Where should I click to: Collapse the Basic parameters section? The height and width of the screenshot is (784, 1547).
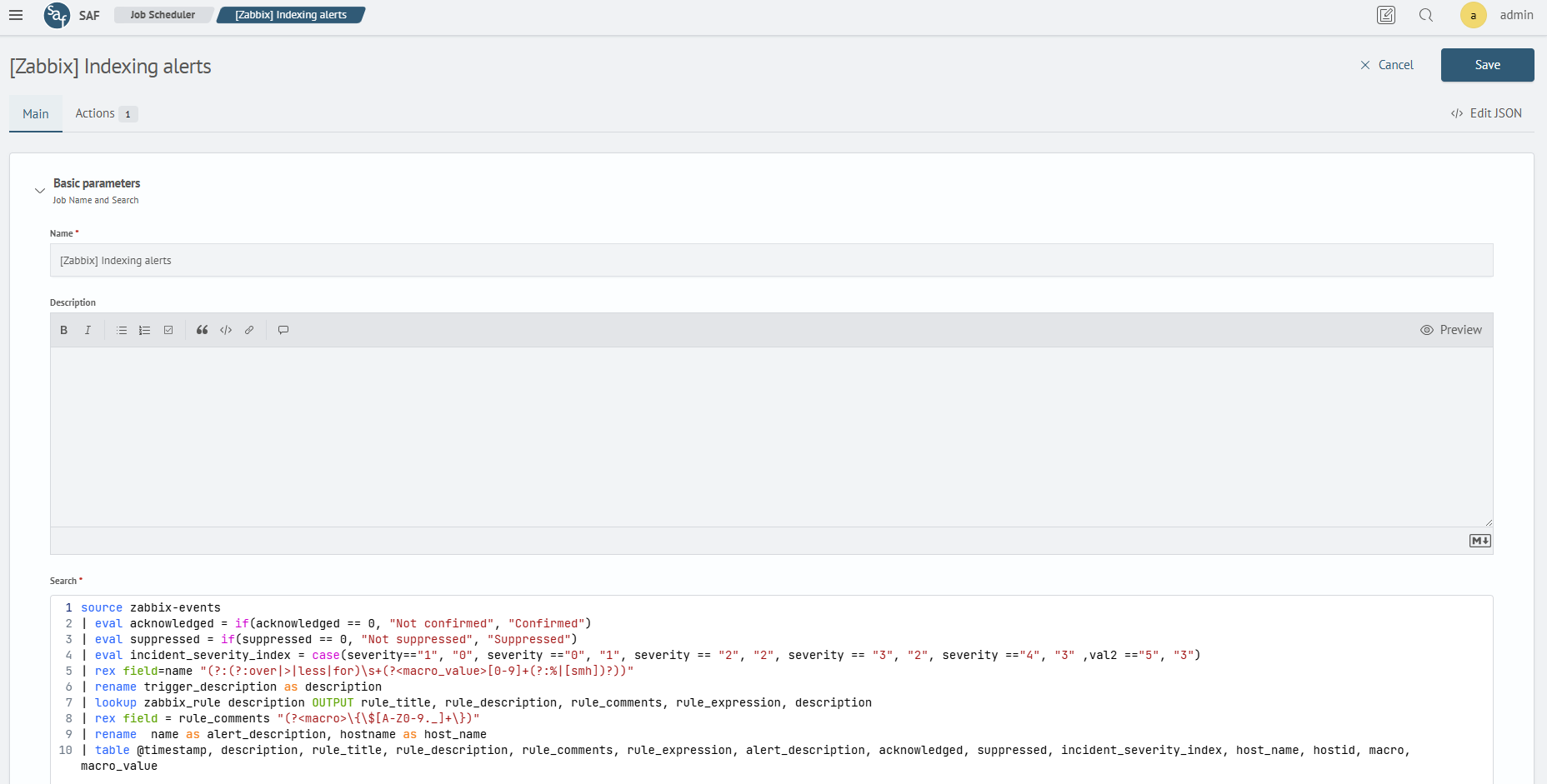coord(40,190)
